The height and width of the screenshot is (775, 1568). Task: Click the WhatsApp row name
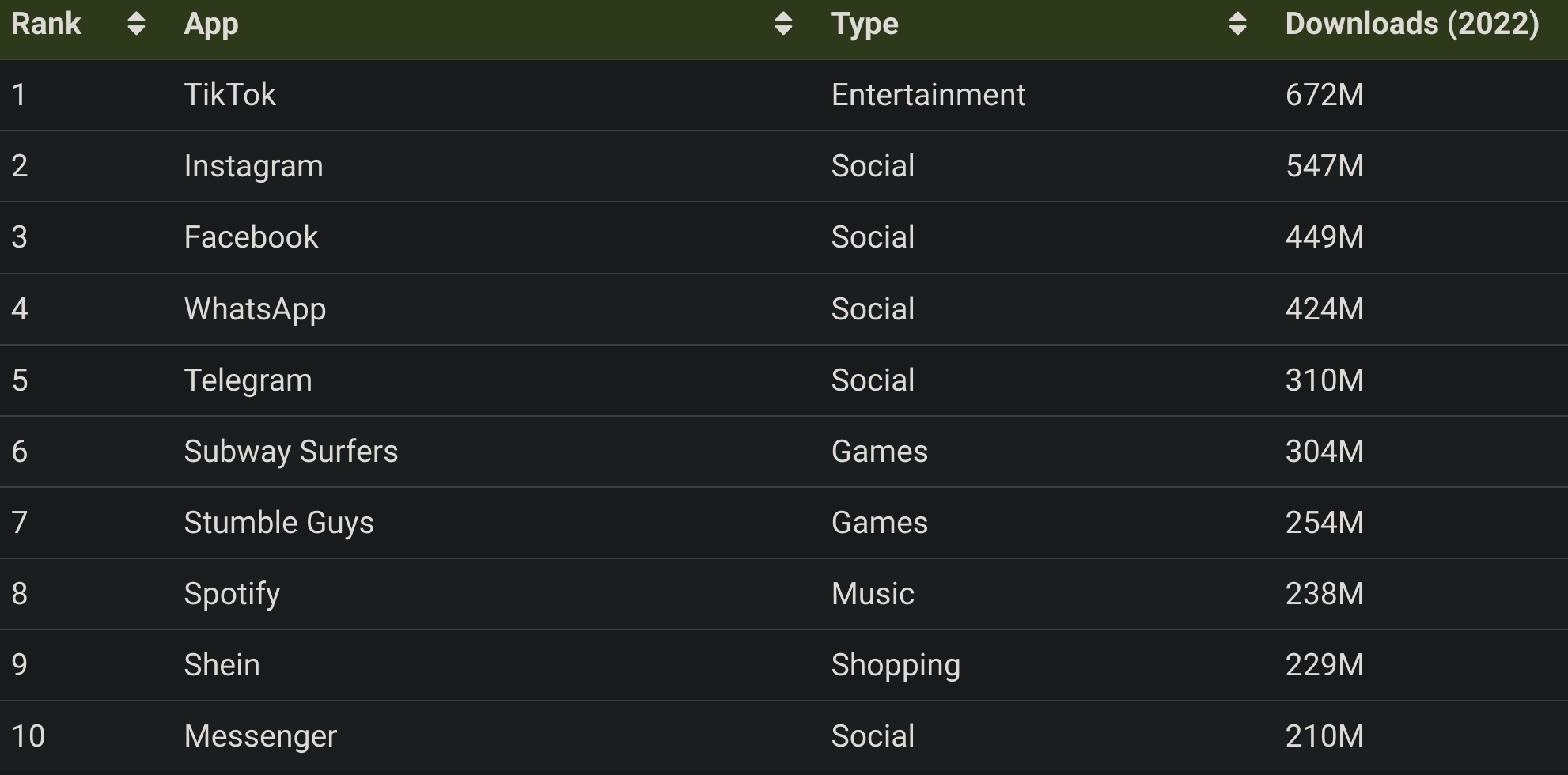255,309
